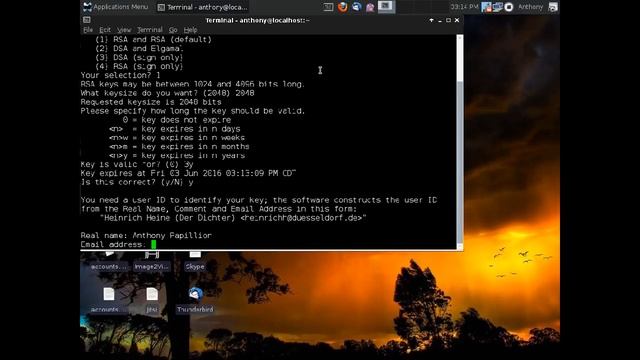The height and width of the screenshot is (360, 640).
Task: Select the Skype desktop label
Action: click(x=195, y=267)
